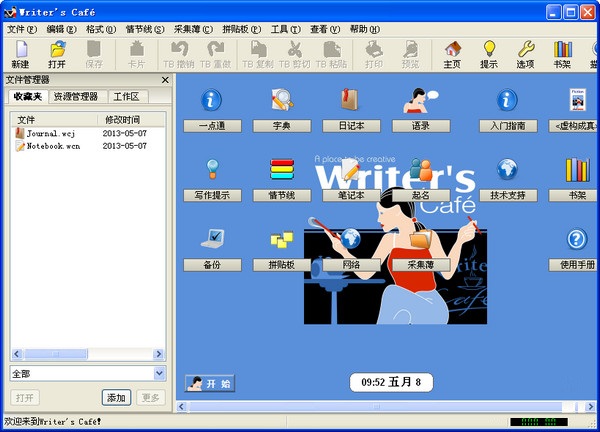Click the 使用手册 question mark icon

[x=577, y=239]
